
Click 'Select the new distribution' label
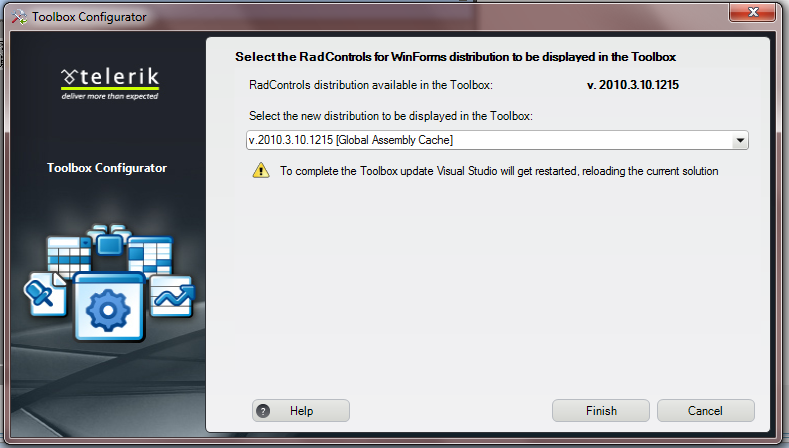click(390, 116)
